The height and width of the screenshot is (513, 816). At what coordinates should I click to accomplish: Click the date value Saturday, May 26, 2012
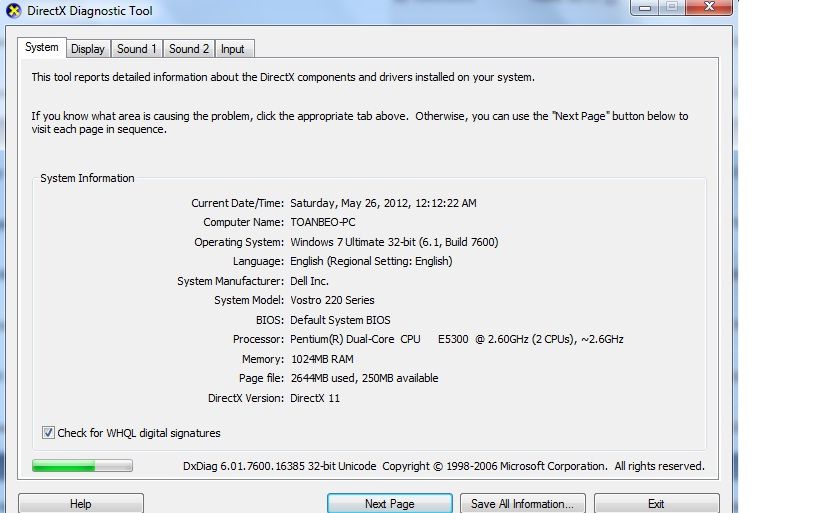pos(383,203)
